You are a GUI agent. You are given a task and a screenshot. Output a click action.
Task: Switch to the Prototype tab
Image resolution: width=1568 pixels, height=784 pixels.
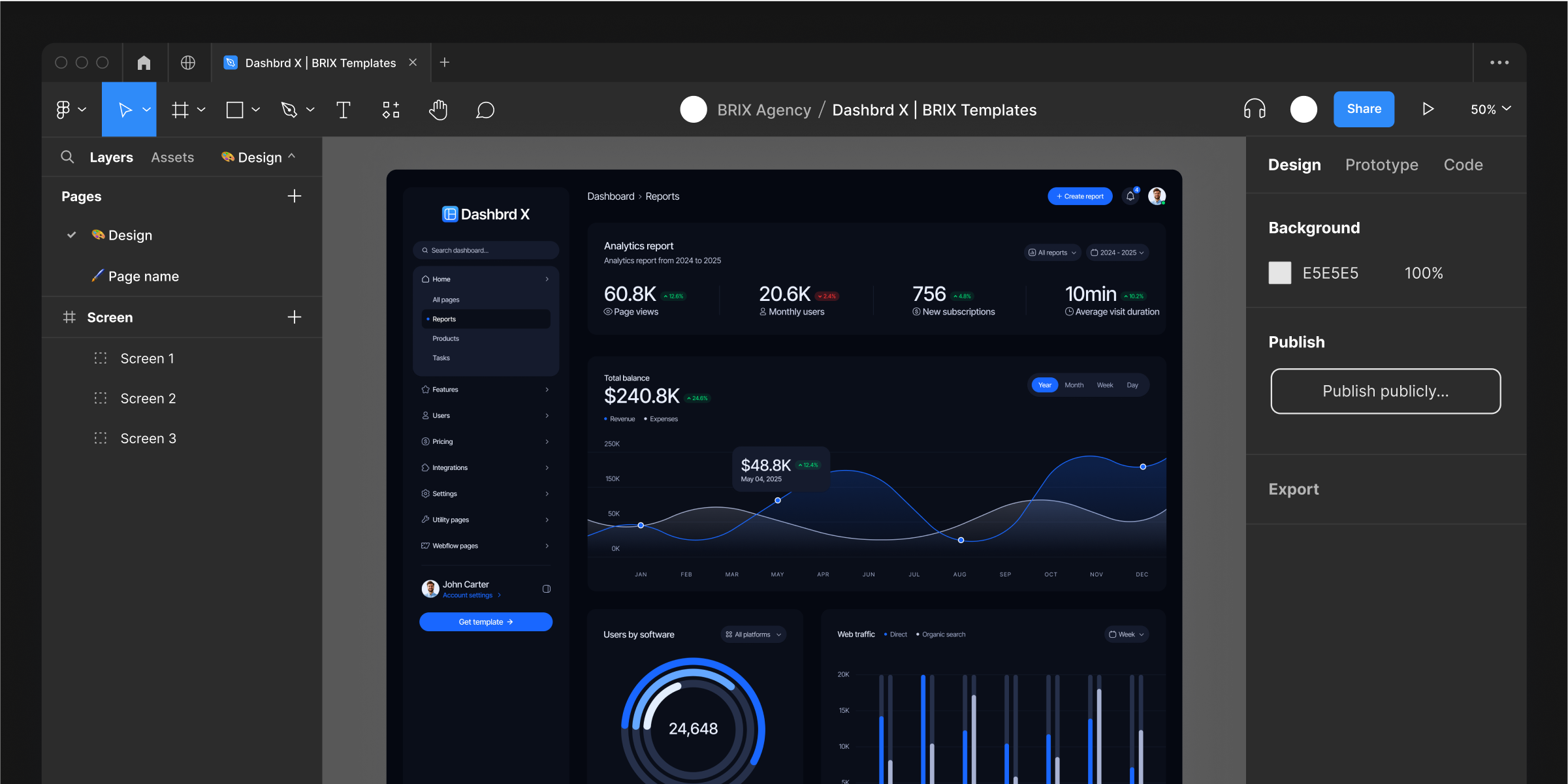(1381, 163)
